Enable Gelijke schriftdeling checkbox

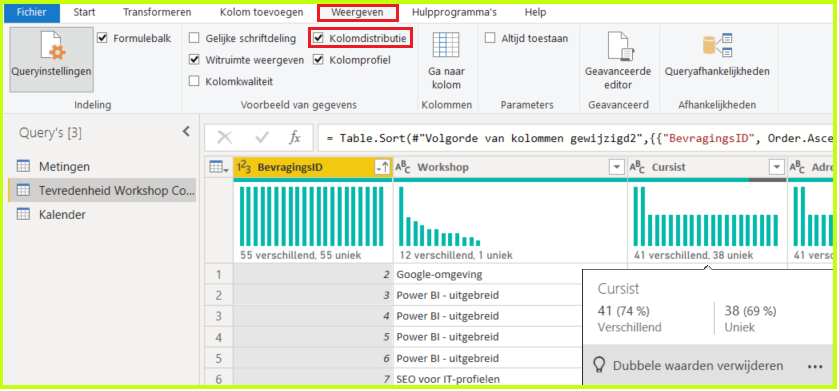point(194,39)
